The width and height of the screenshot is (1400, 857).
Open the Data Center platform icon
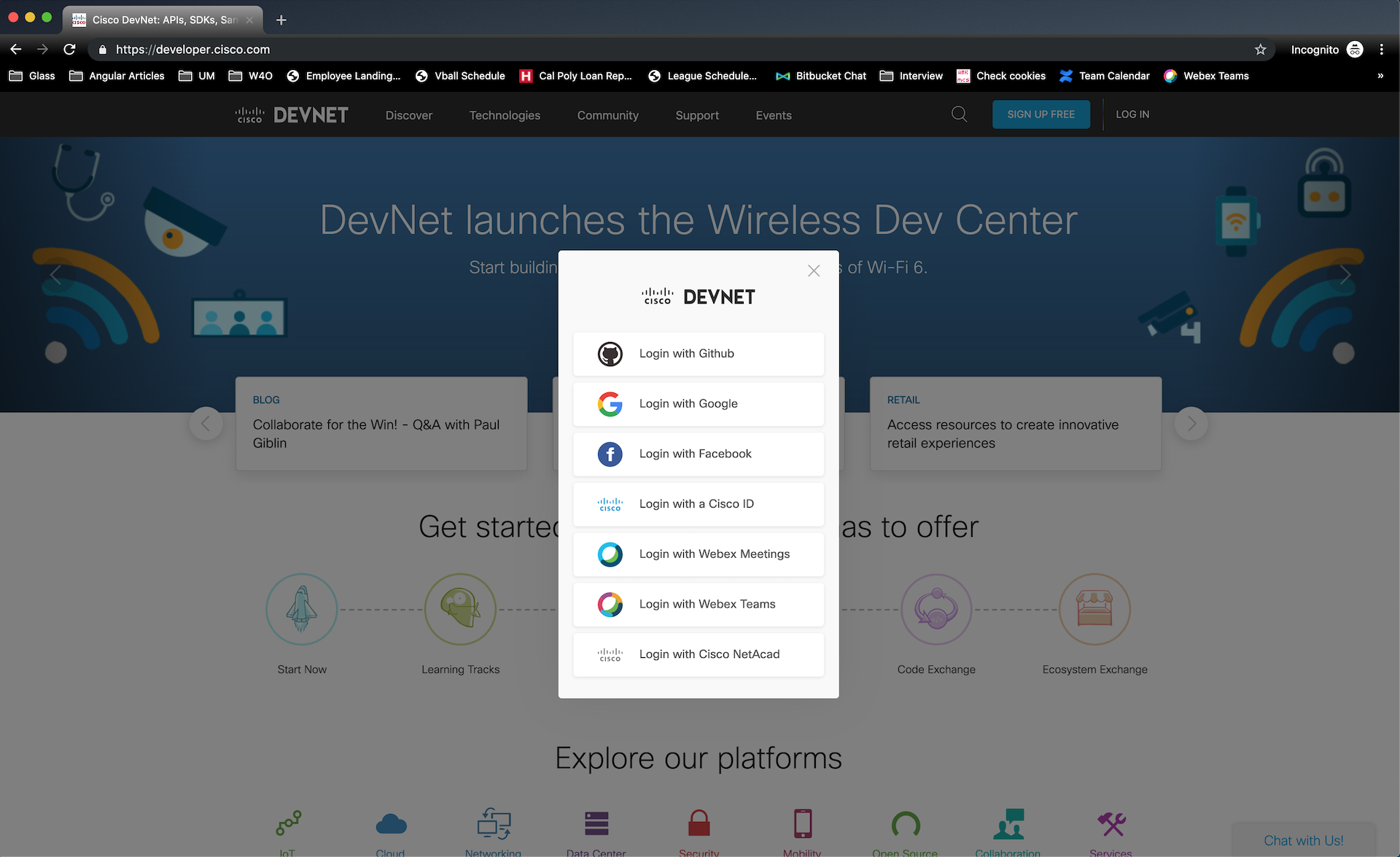click(x=596, y=823)
